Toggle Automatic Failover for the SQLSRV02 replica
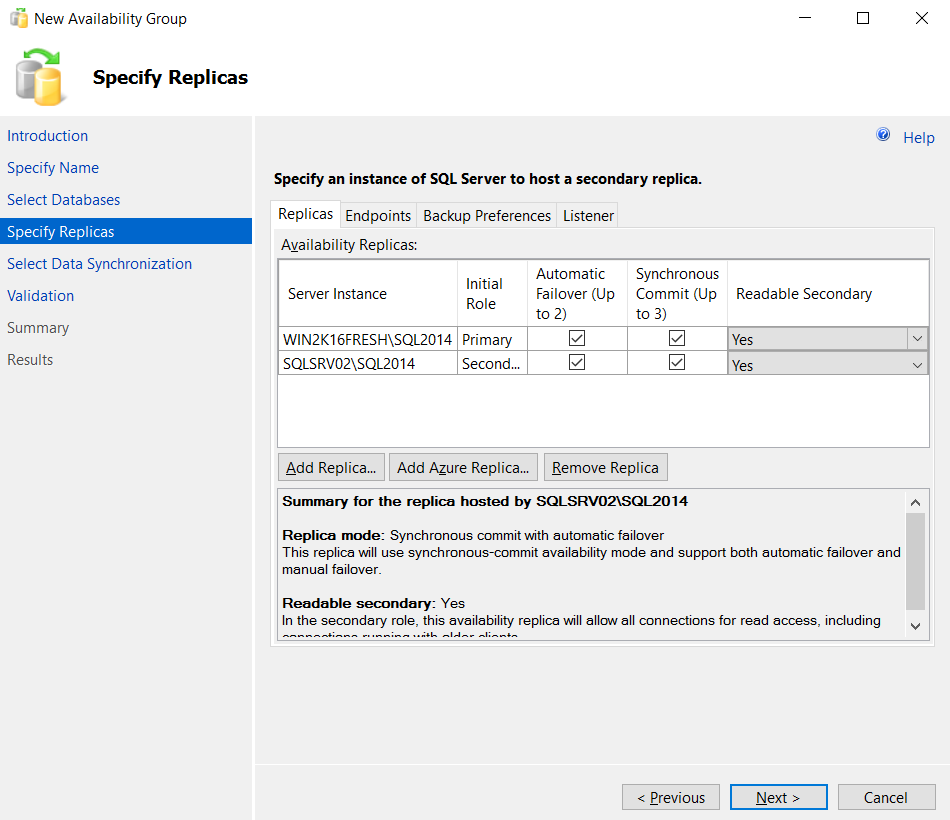Screen dimensions: 950x820 click(577, 363)
